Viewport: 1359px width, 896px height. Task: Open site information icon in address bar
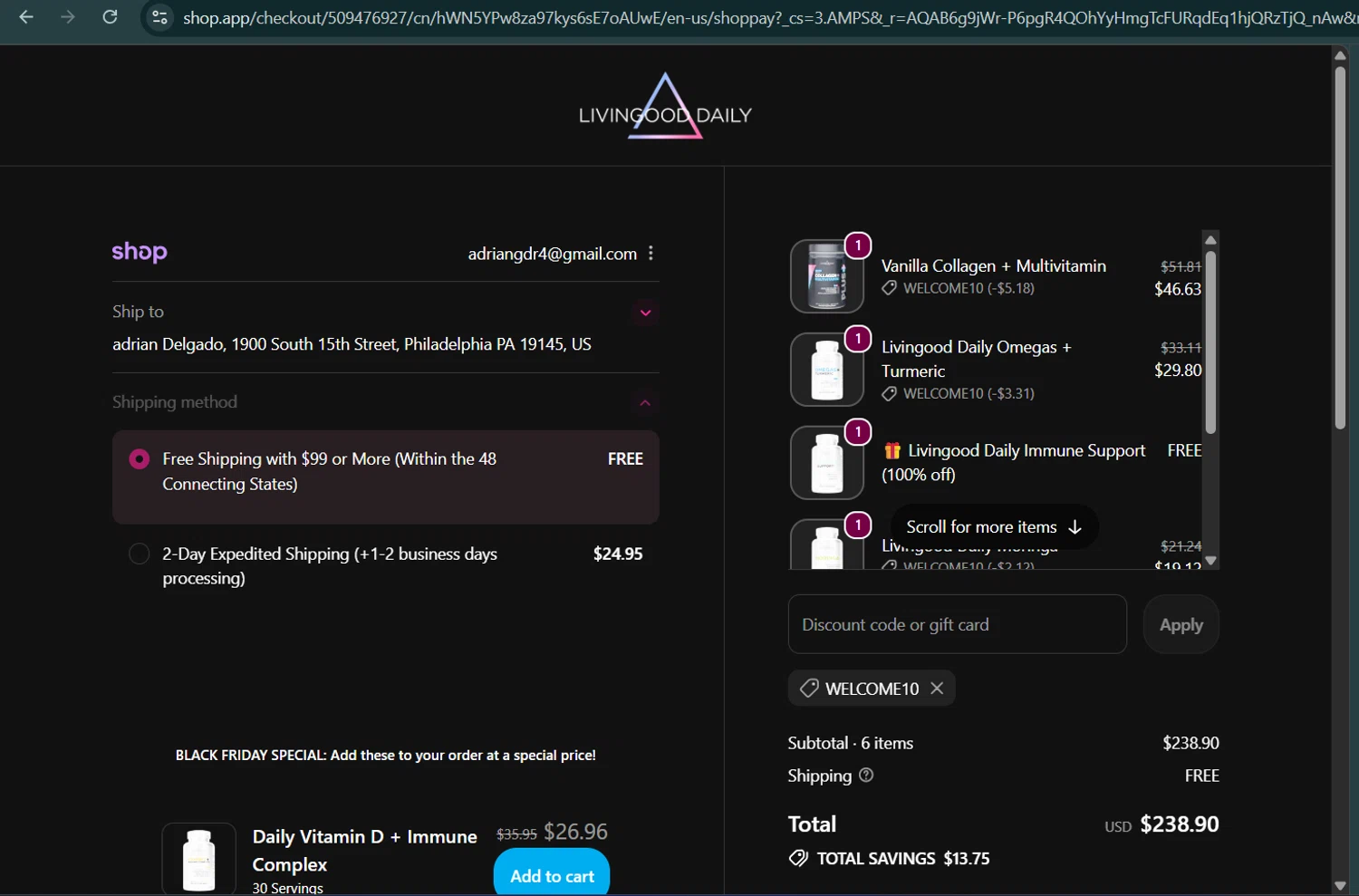click(x=159, y=17)
